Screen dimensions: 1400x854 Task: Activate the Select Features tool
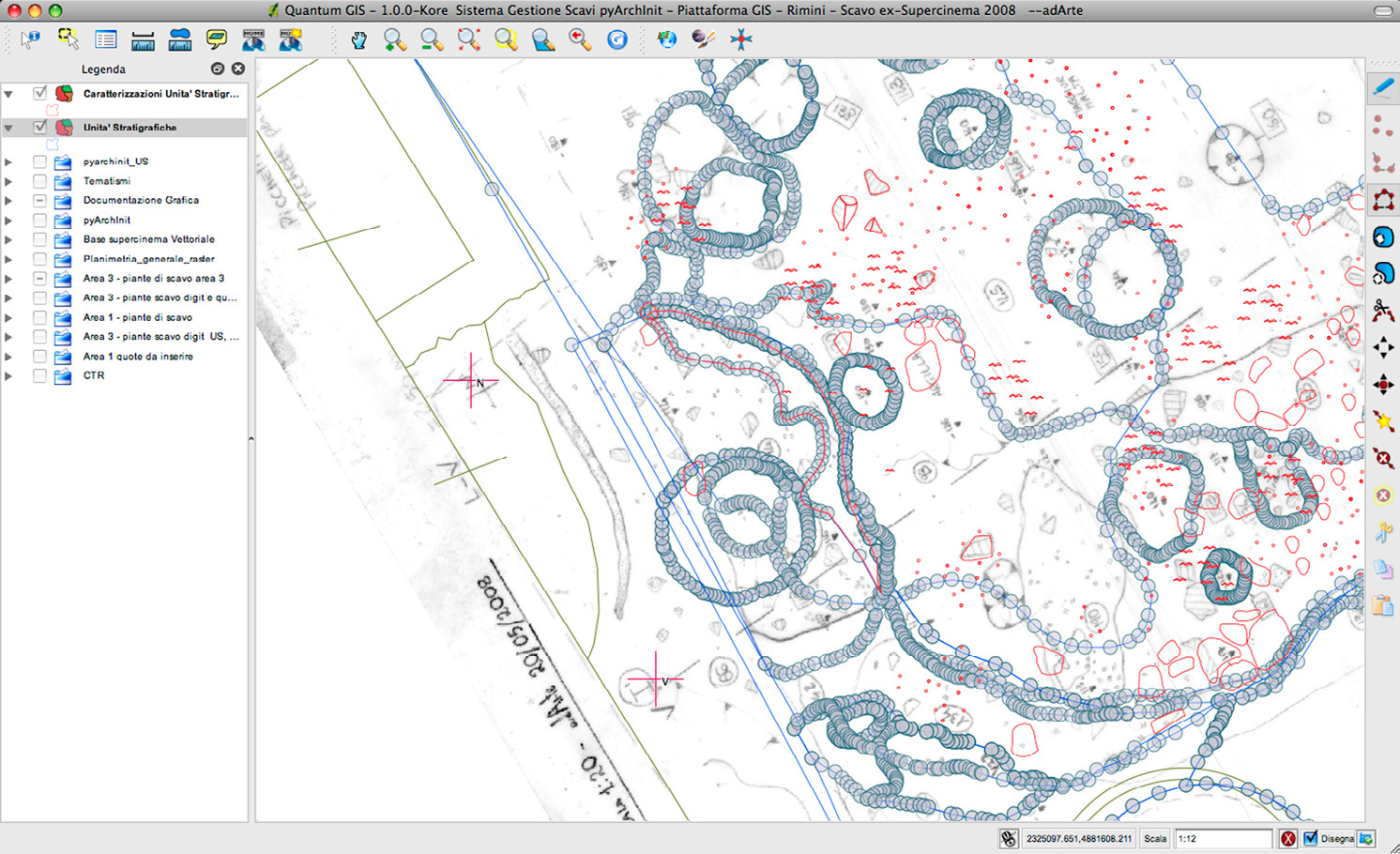point(68,39)
